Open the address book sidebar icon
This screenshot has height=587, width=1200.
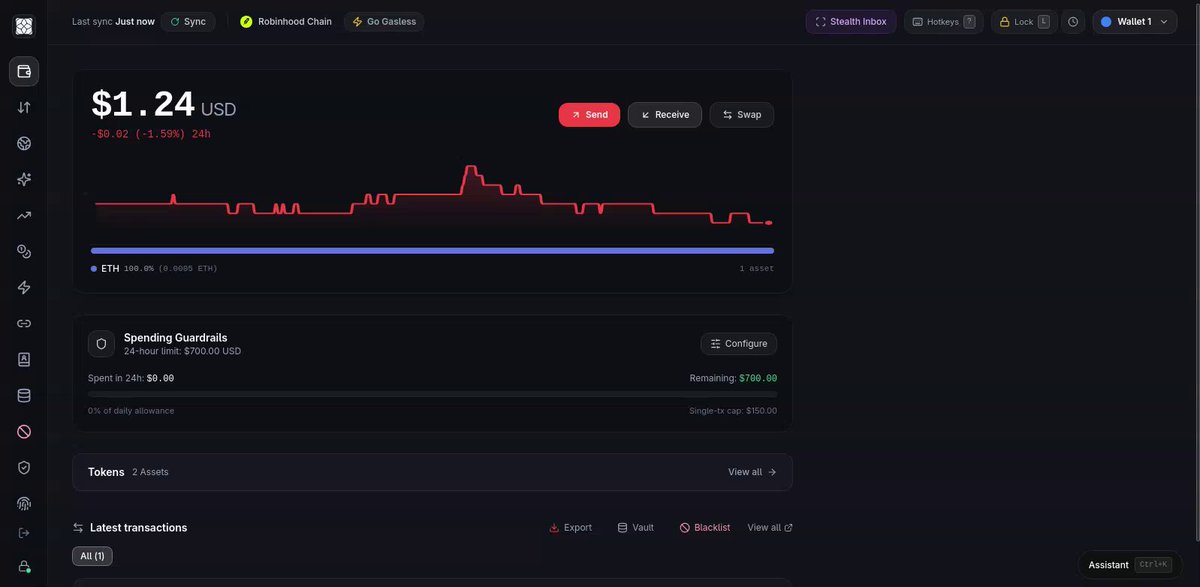(x=24, y=360)
